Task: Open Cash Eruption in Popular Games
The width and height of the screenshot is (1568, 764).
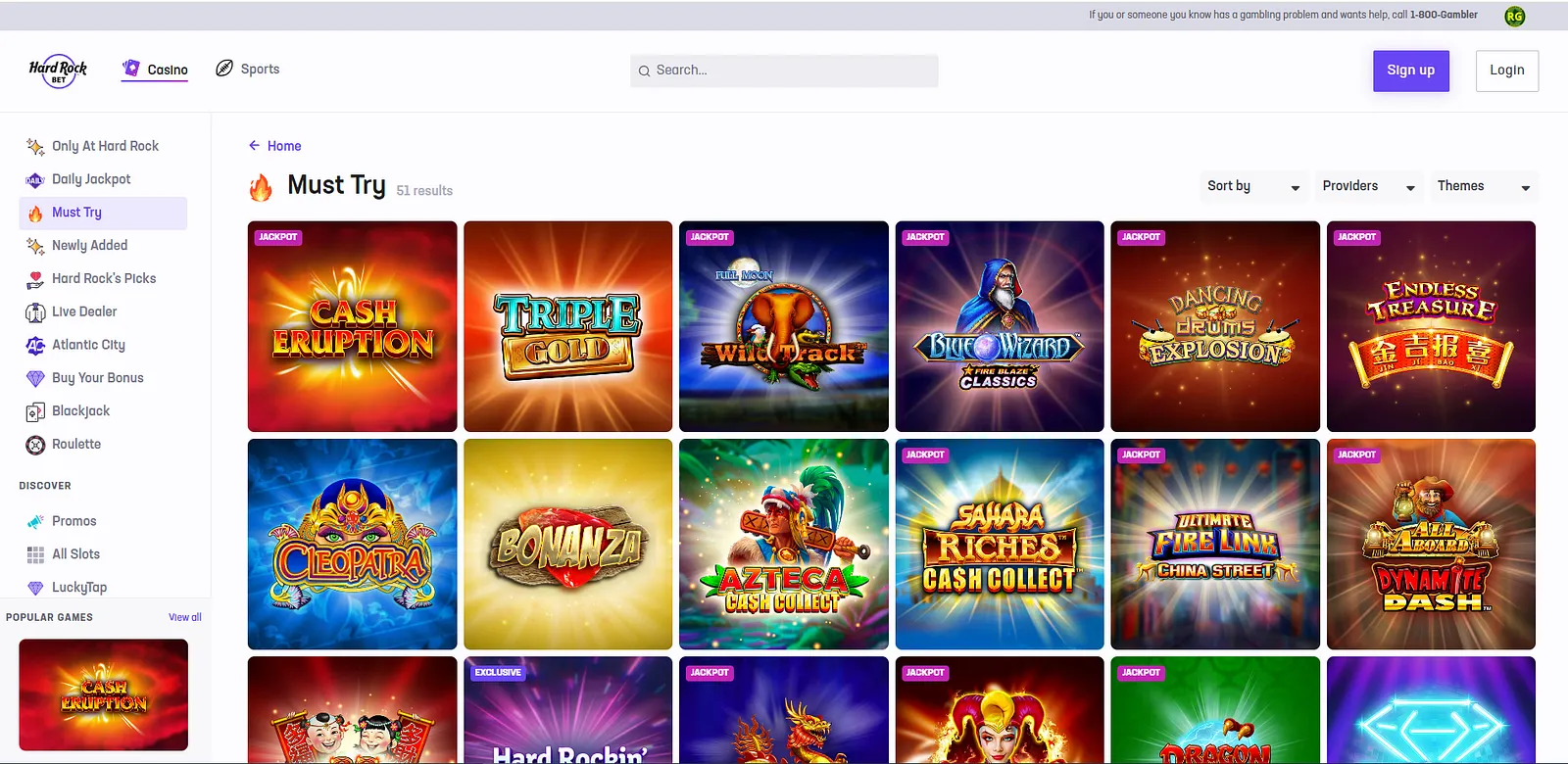Action: point(104,694)
